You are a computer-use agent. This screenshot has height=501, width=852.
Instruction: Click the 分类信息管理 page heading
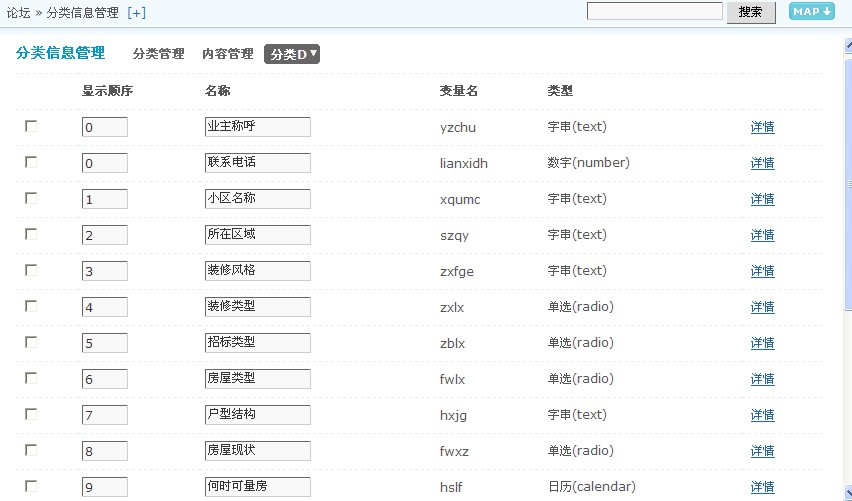pyautogui.click(x=60, y=53)
